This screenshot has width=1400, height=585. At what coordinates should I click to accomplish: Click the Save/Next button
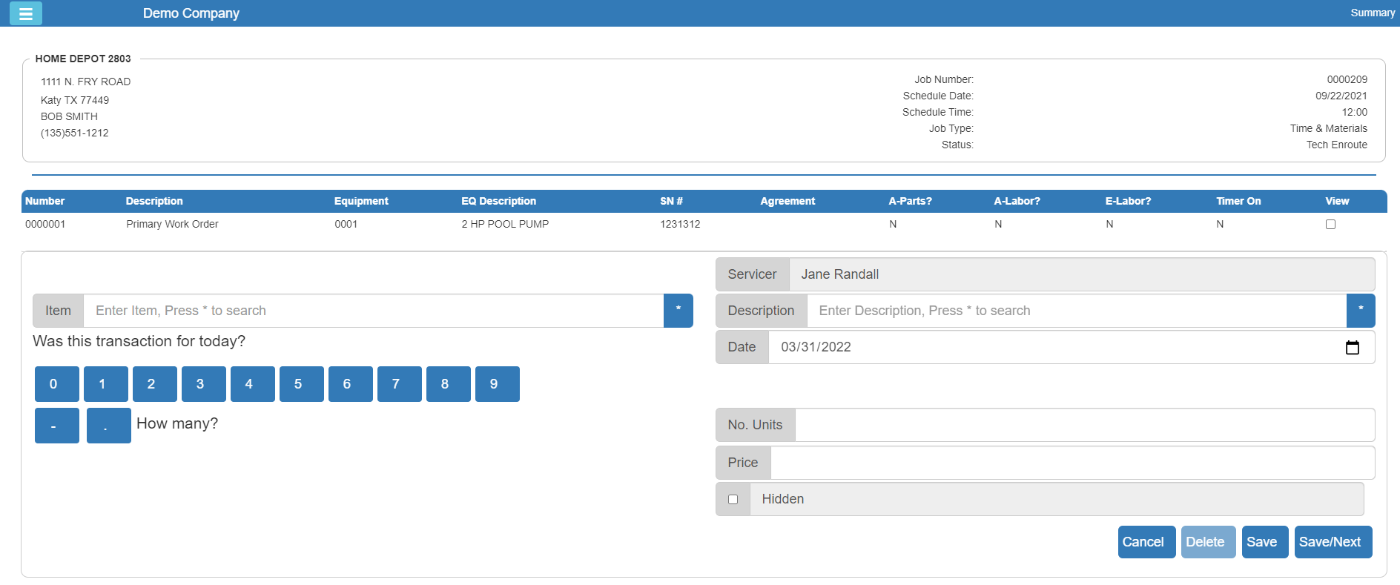[x=1333, y=542]
